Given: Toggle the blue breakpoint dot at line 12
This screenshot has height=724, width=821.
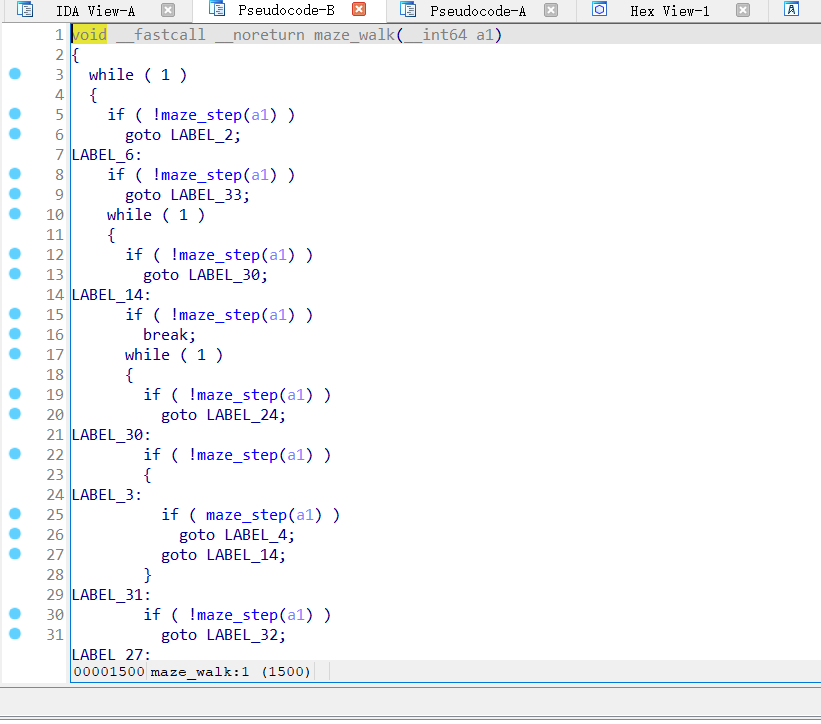Looking at the screenshot, I should click(x=14, y=254).
